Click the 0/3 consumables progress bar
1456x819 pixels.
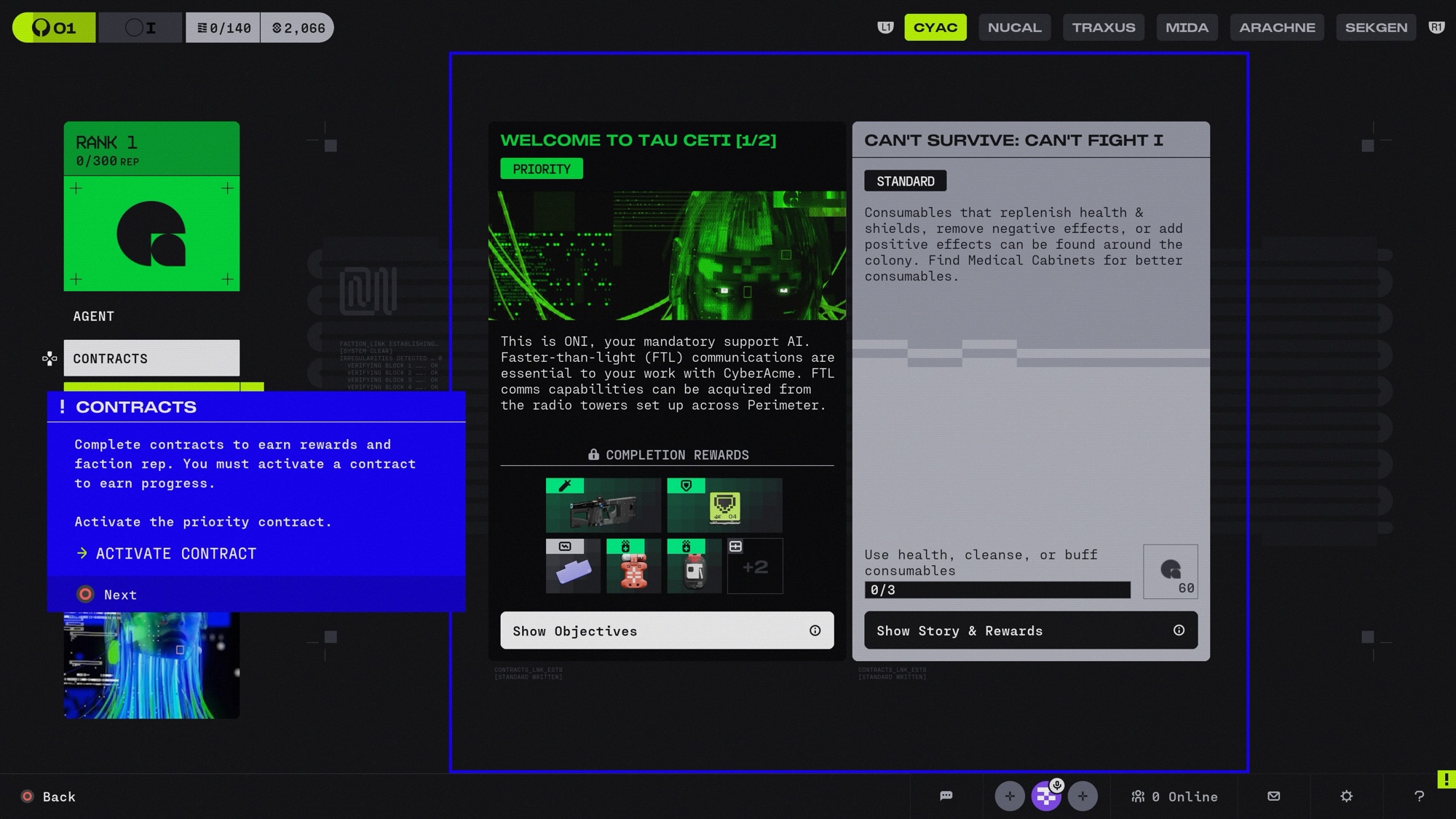click(x=997, y=590)
